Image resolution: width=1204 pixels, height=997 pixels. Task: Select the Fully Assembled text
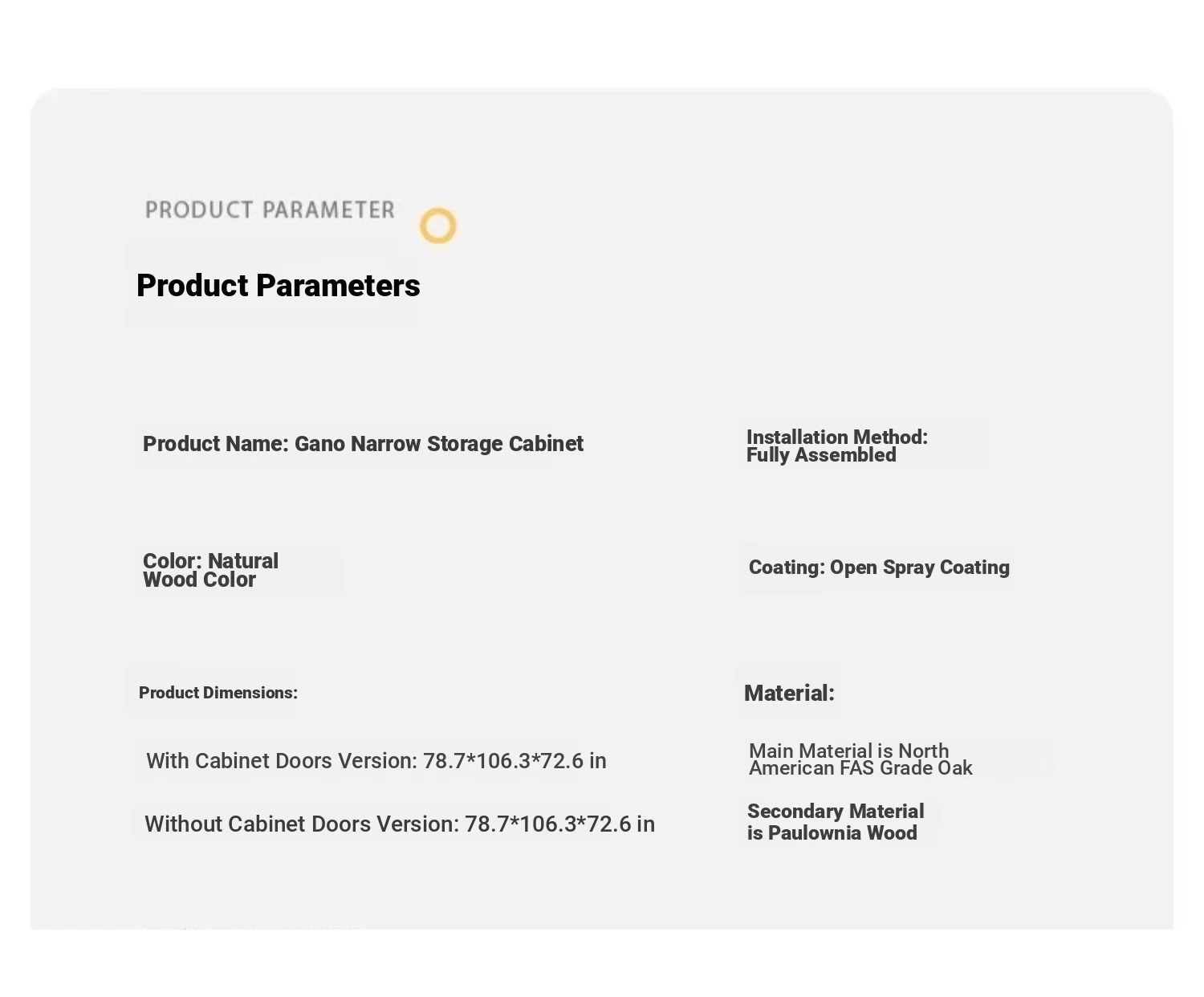[x=821, y=455]
